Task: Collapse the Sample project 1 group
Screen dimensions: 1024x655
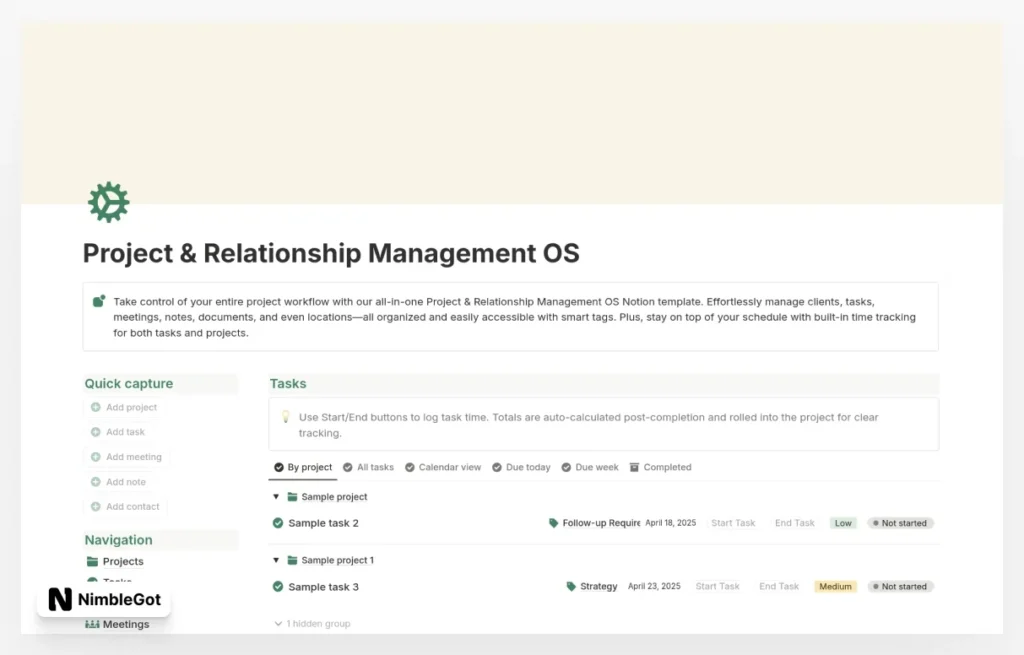Action: click(275, 560)
